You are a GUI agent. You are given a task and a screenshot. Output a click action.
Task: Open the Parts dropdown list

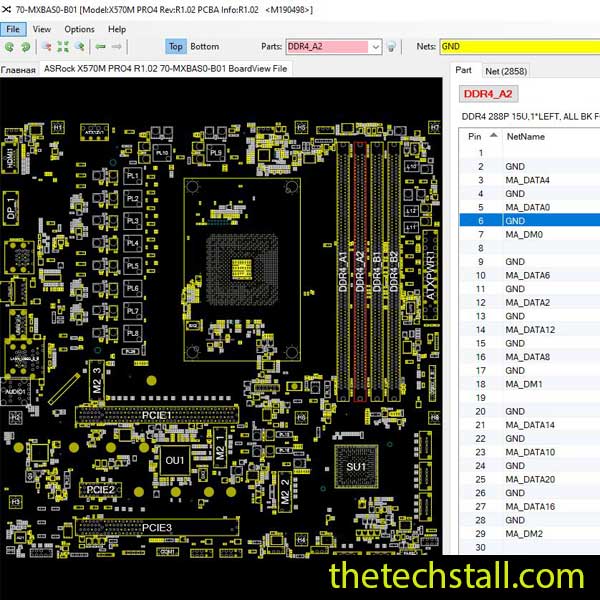[x=375, y=47]
